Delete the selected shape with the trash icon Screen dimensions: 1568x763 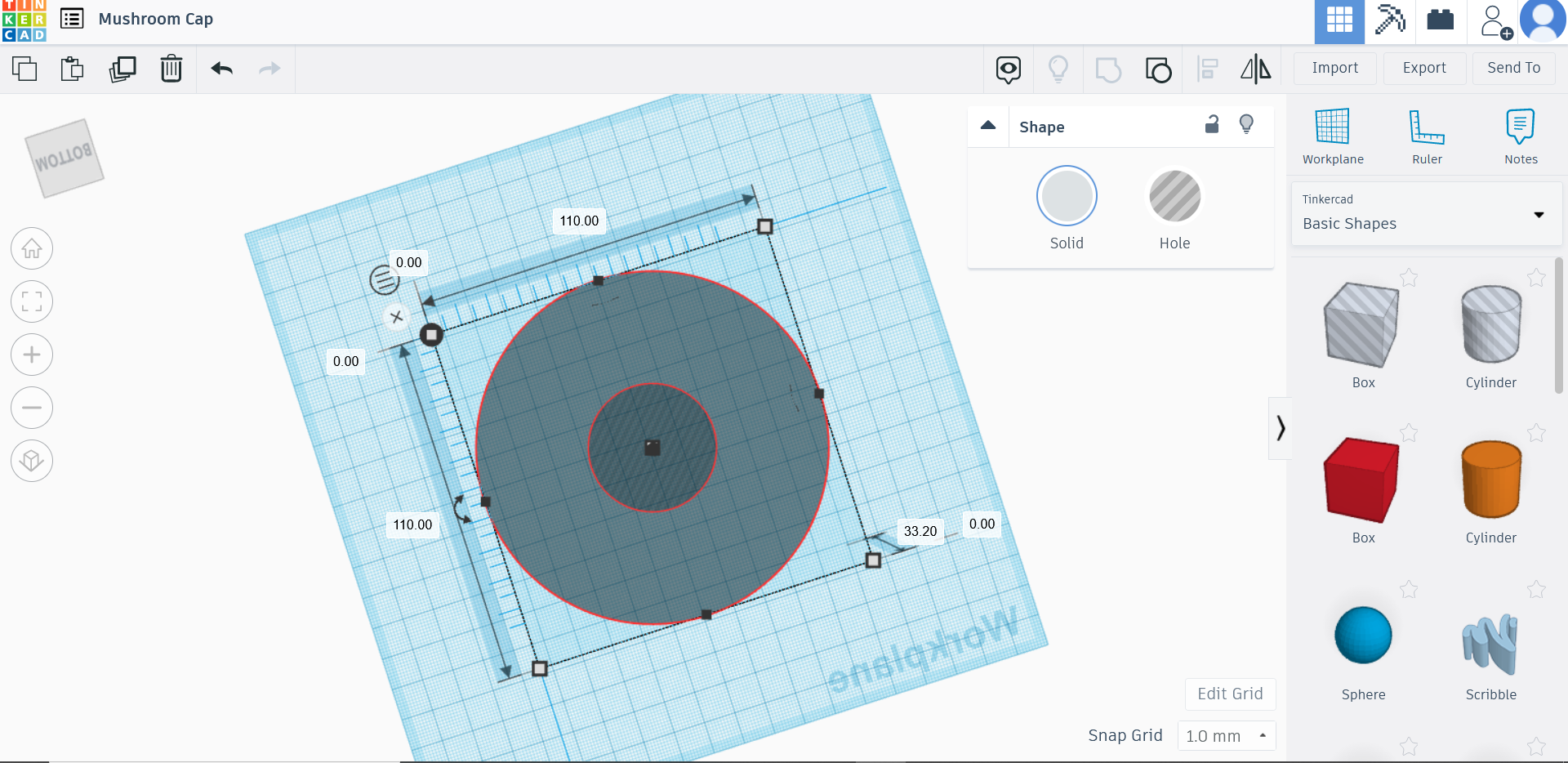tap(171, 69)
